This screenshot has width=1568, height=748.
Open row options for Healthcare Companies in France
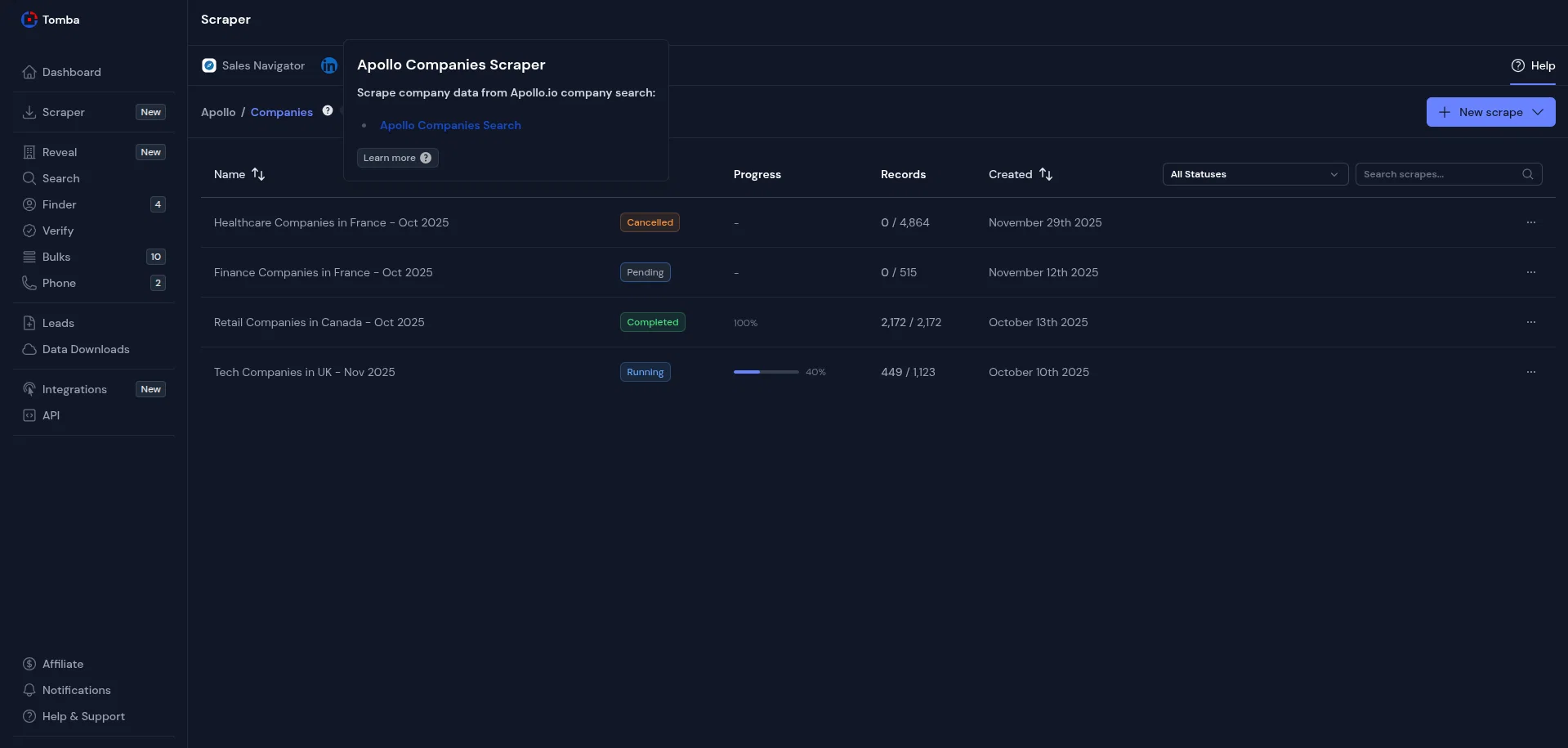[x=1531, y=222]
